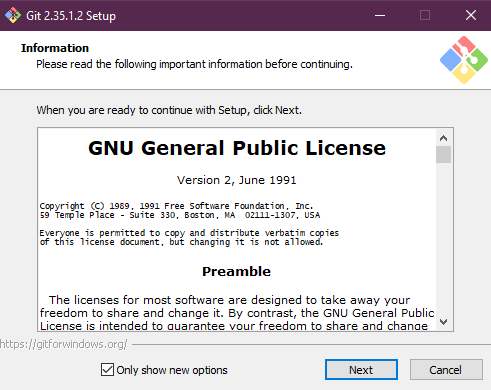Click the GNU General Public License heading
The width and height of the screenshot is (491, 390).
point(237,148)
